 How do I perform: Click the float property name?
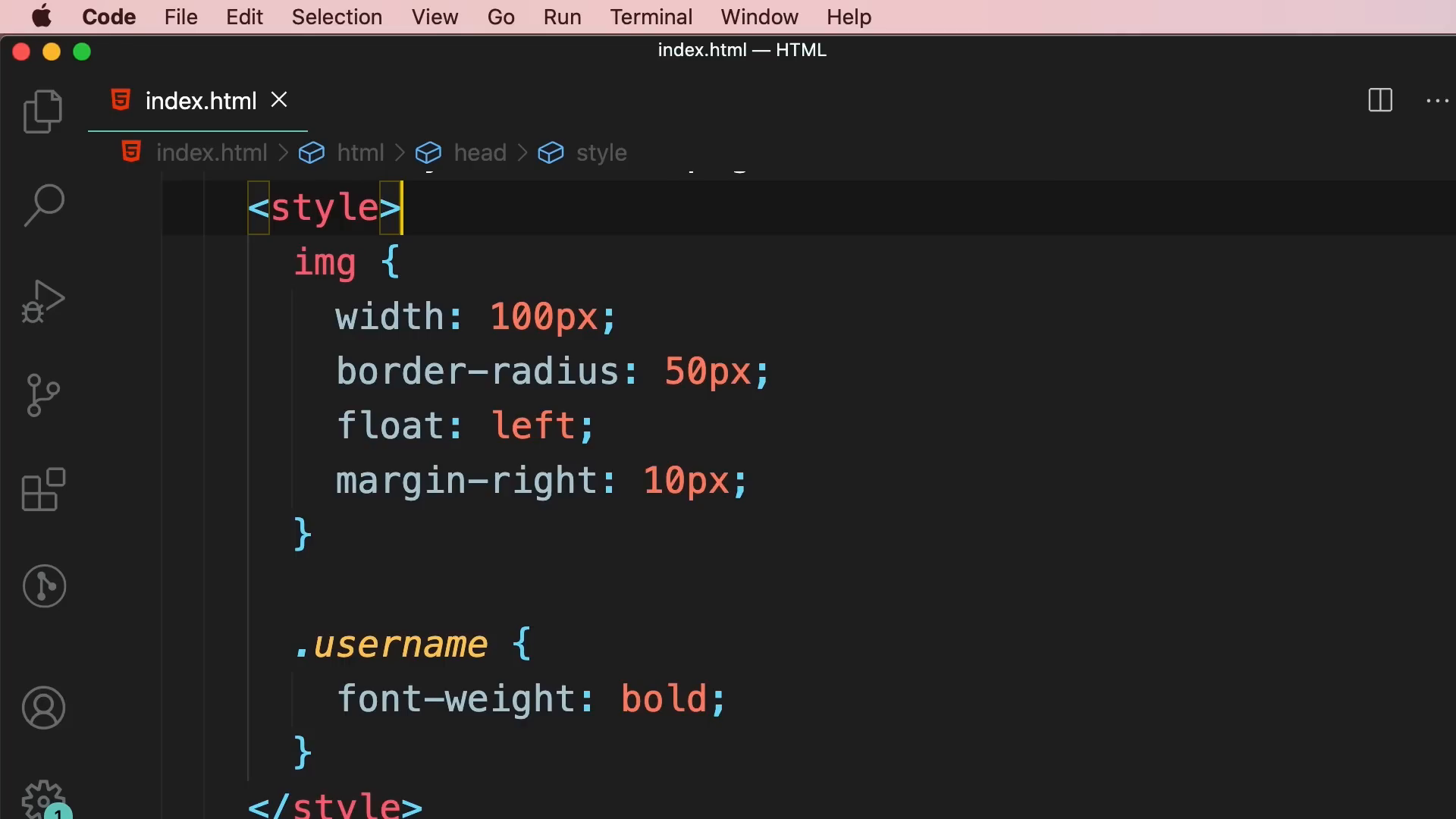(390, 425)
